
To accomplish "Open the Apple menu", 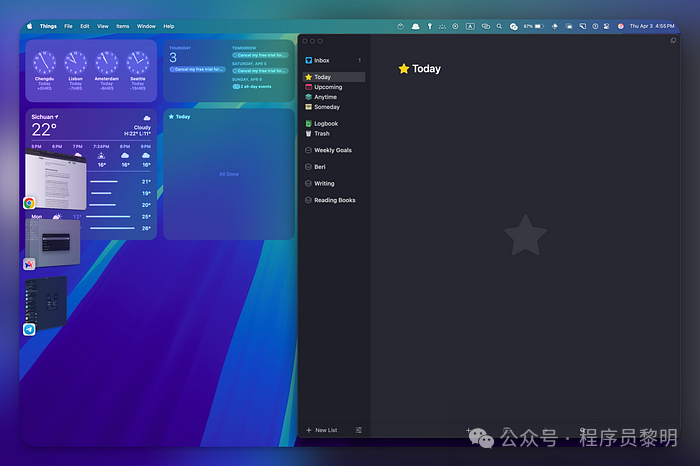I will [29, 26].
